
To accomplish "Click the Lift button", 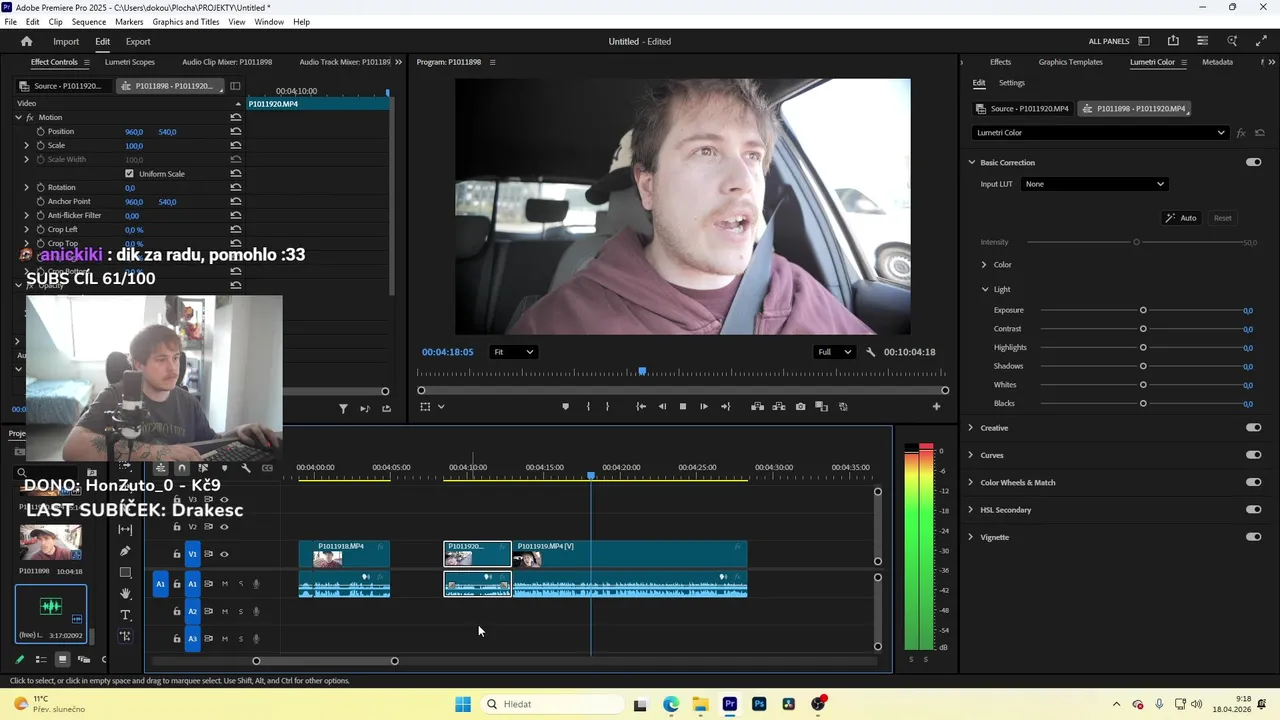I will 757,406.
